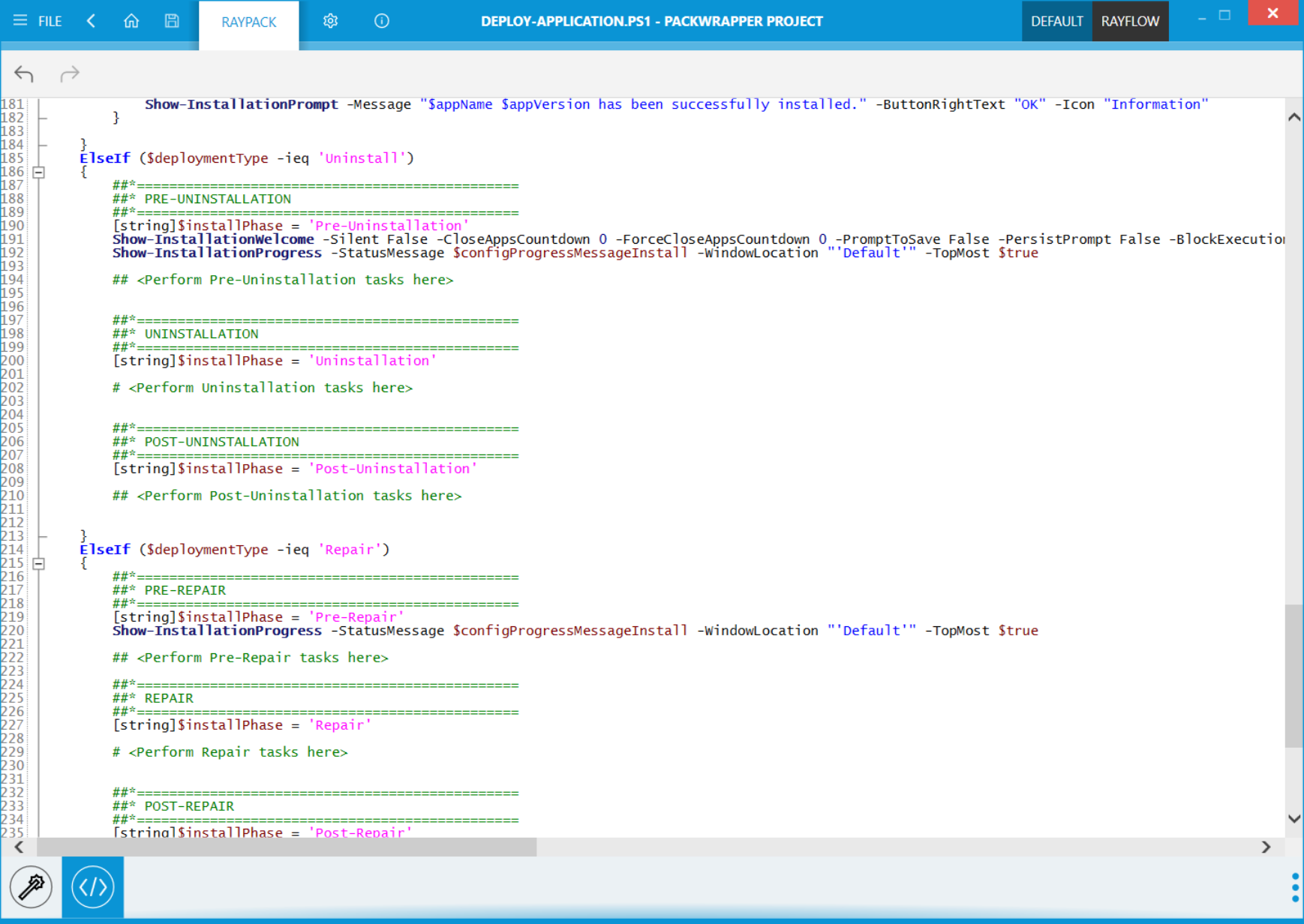Open the FILE hamburger menu
This screenshot has height=924, width=1304.
pyautogui.click(x=37, y=21)
